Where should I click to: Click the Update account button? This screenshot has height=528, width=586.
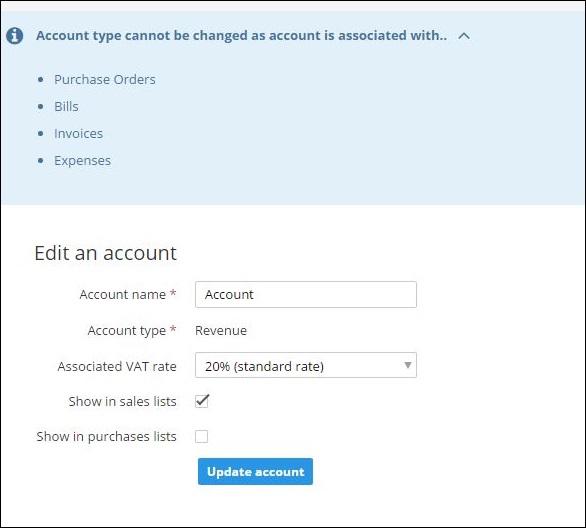pyautogui.click(x=255, y=472)
